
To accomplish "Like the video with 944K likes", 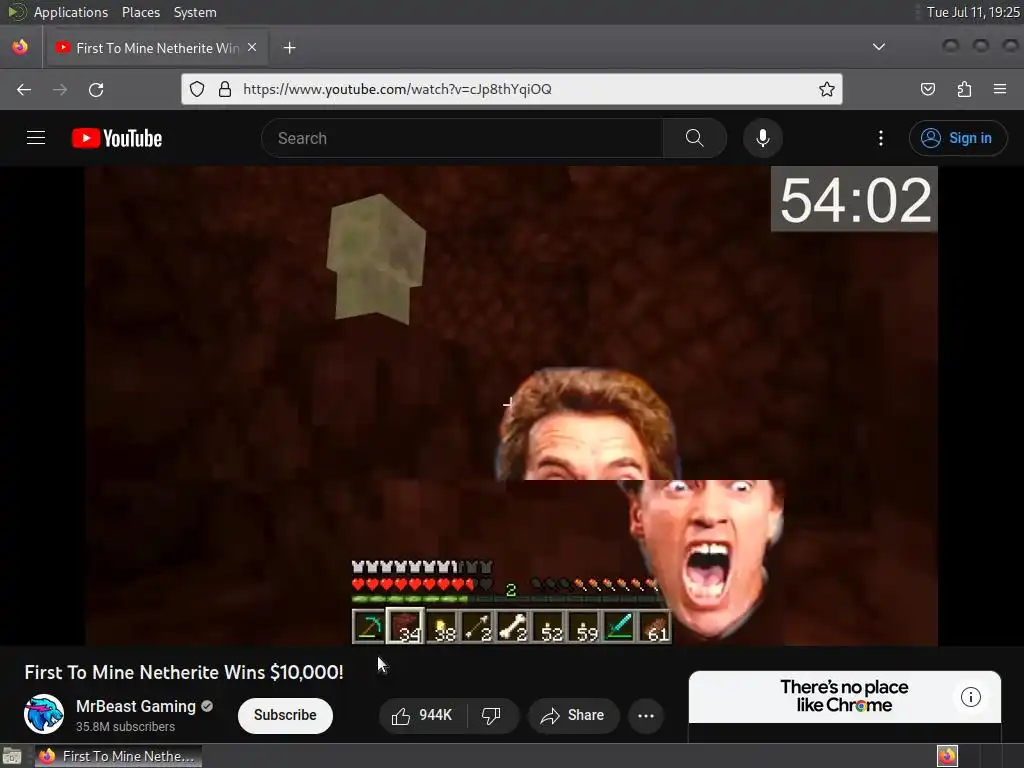I will (x=423, y=715).
